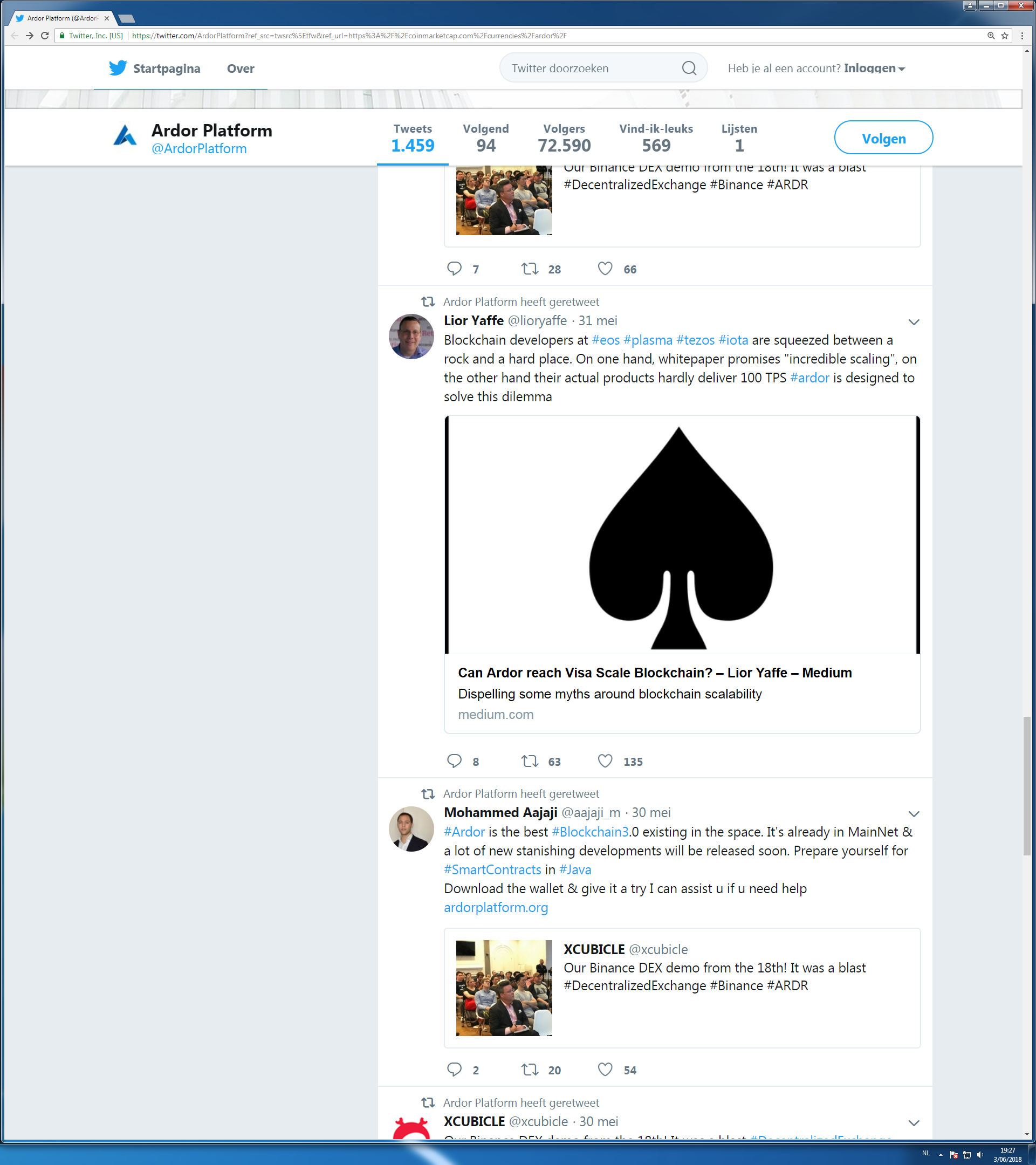Reload the page in browser
Screen dimensions: 1036x1165
click(x=45, y=36)
